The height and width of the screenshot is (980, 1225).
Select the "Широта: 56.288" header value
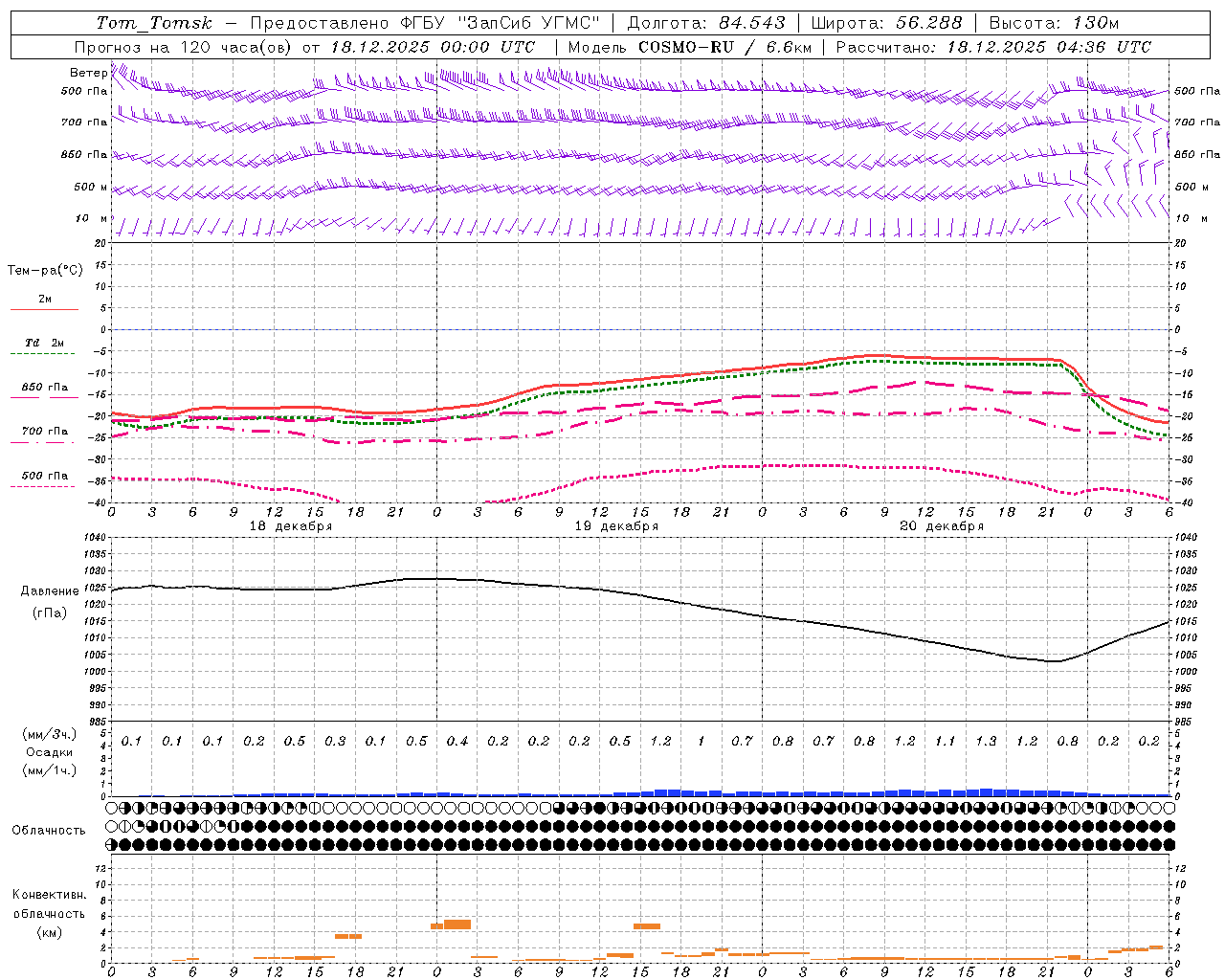[x=886, y=23]
